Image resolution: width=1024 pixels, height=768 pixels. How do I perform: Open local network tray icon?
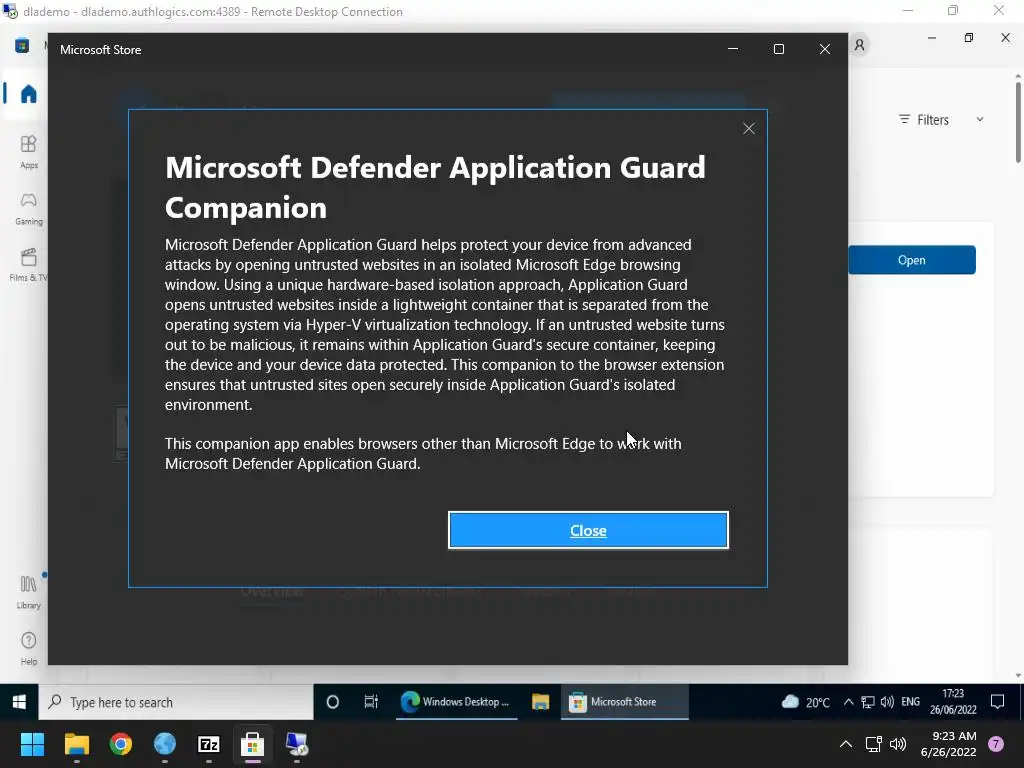click(x=873, y=744)
